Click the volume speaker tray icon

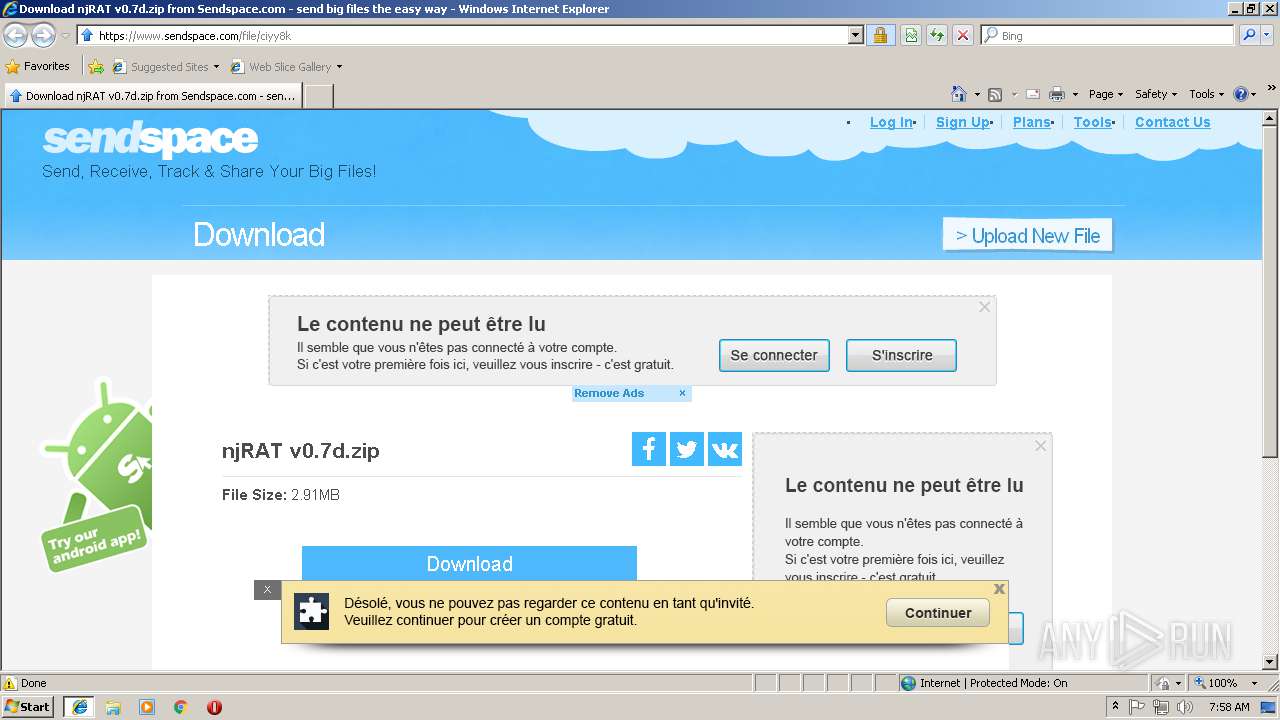[x=1184, y=707]
